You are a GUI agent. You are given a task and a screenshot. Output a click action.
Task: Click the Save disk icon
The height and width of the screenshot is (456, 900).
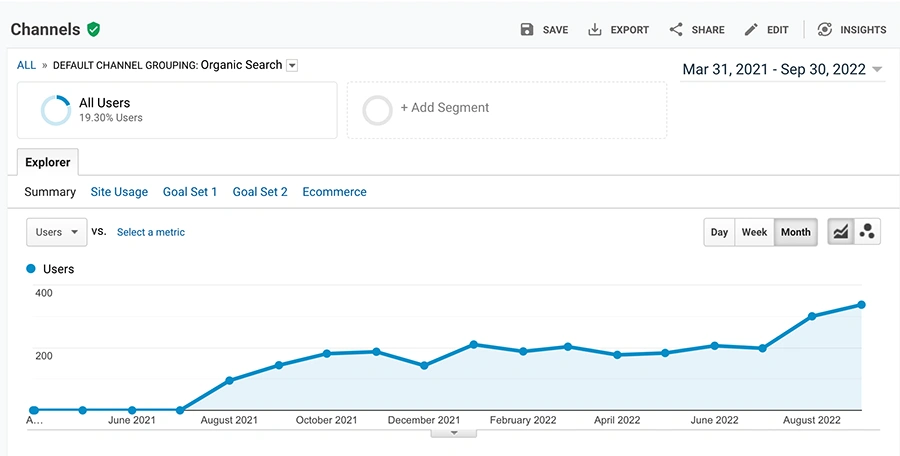coord(527,30)
